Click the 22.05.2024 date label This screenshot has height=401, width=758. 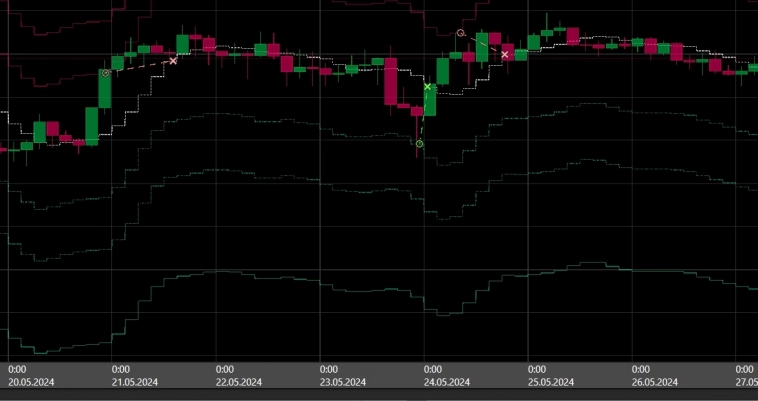[239, 382]
